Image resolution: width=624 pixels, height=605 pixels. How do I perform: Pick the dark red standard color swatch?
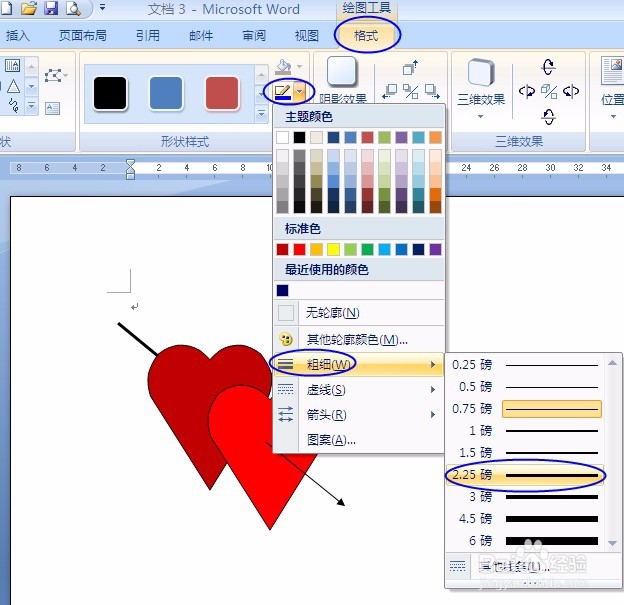click(x=282, y=250)
